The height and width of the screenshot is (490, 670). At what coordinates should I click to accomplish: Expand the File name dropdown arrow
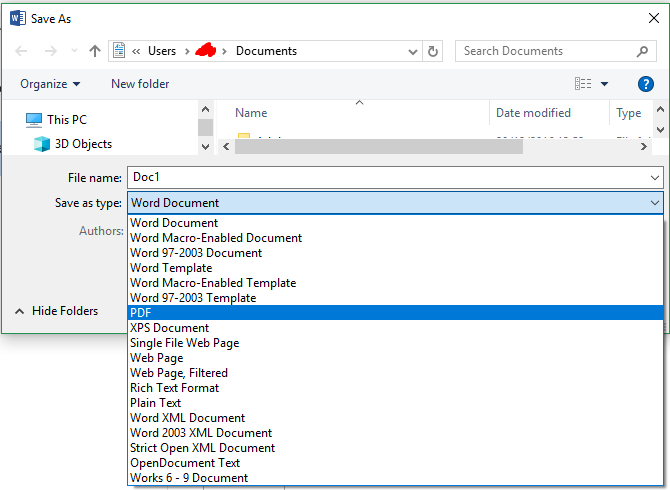[x=655, y=178]
